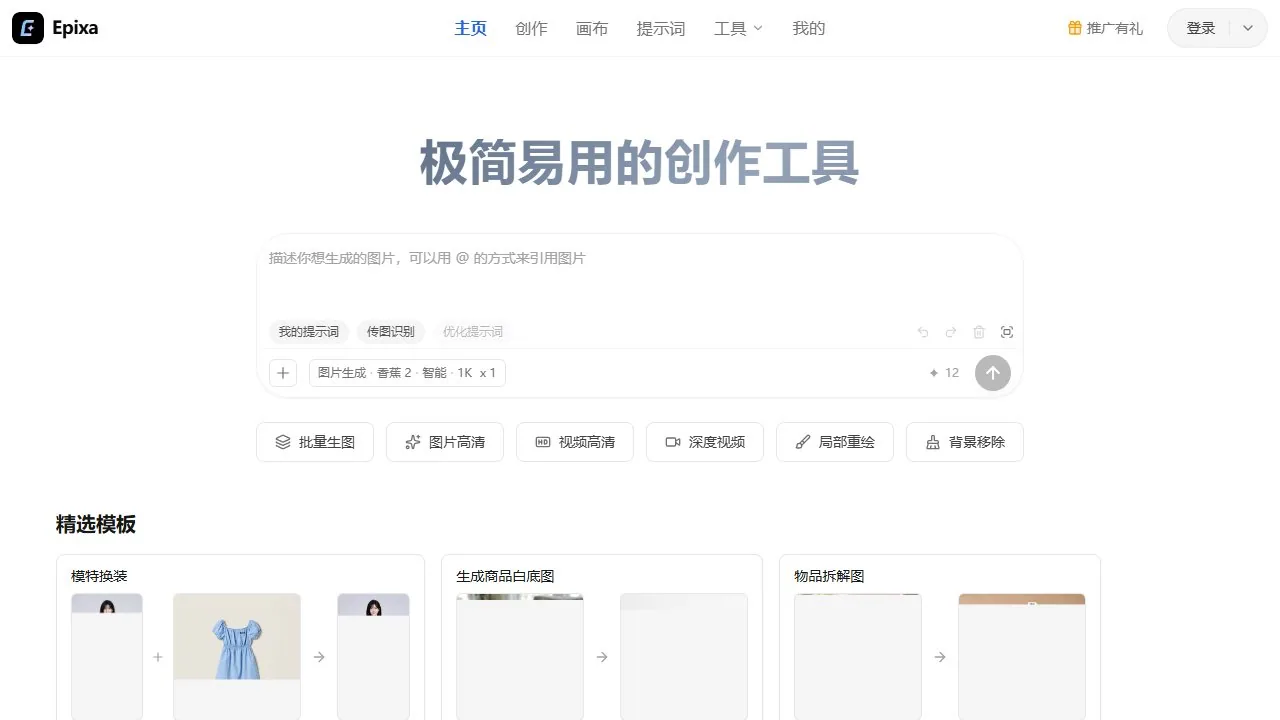The width and height of the screenshot is (1280, 720).
Task: Click the 生成商品白底图 template title
Action: [x=505, y=576]
